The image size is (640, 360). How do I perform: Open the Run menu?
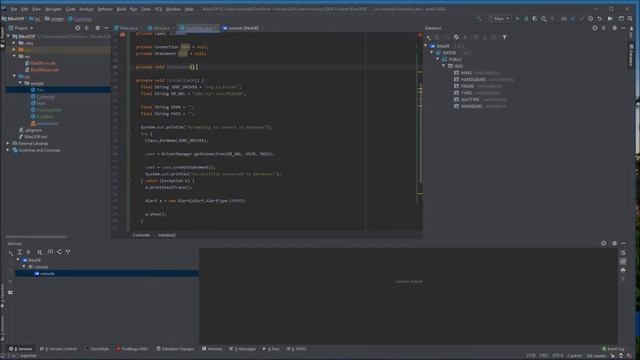pos(133,9)
